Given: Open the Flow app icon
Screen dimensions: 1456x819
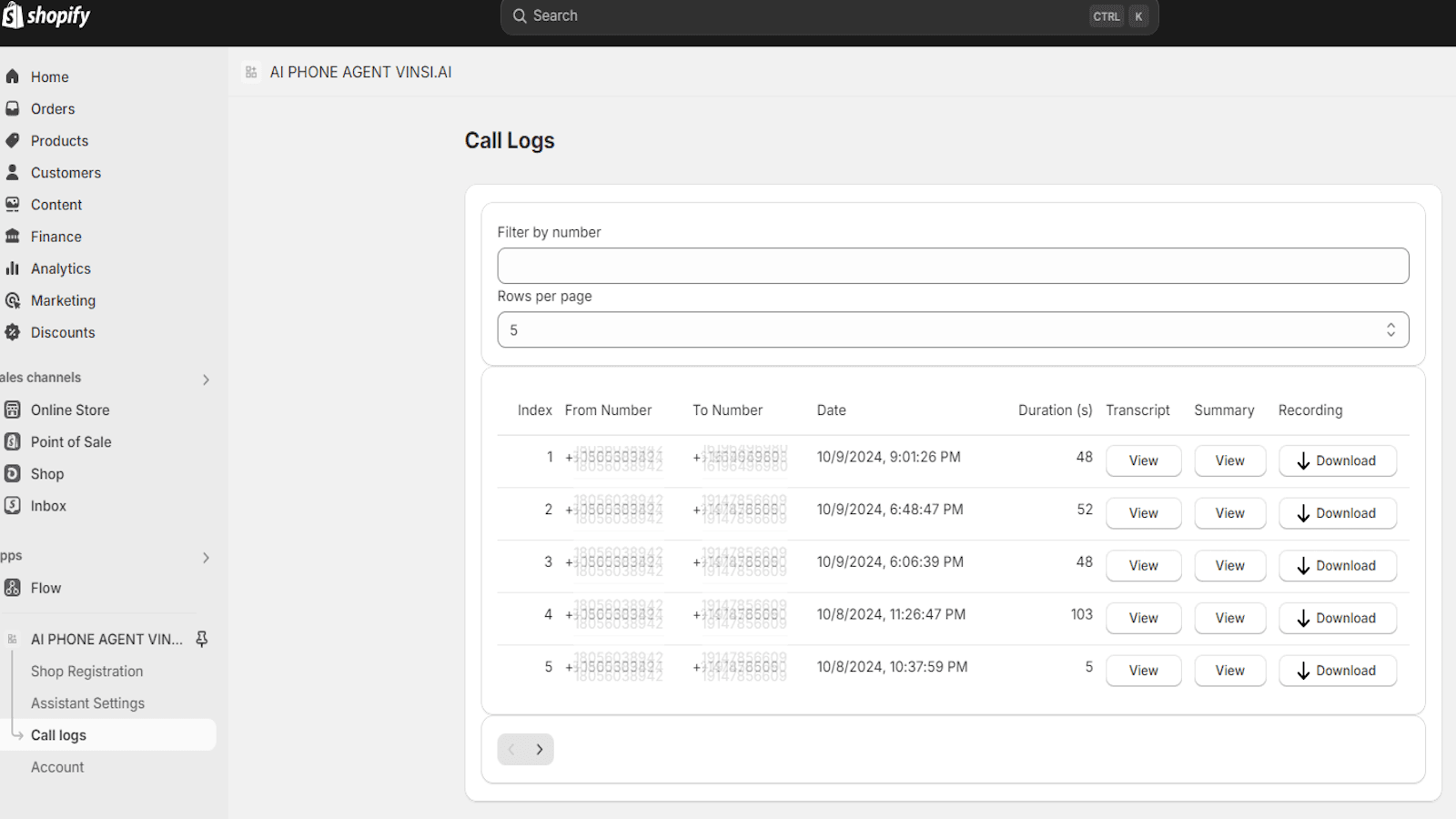Looking at the screenshot, I should coord(13,588).
